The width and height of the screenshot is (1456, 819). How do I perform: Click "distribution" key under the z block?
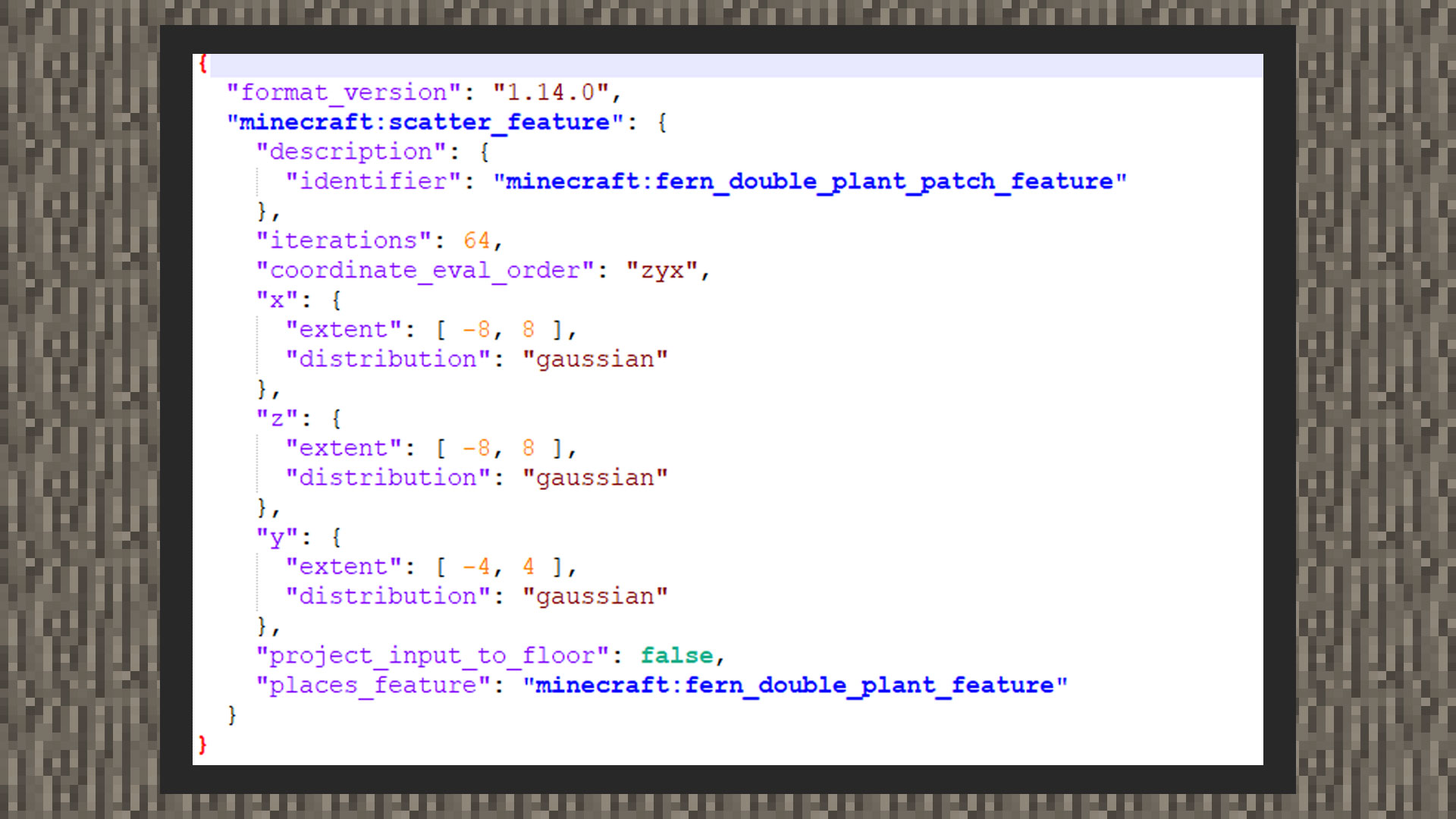pos(388,477)
